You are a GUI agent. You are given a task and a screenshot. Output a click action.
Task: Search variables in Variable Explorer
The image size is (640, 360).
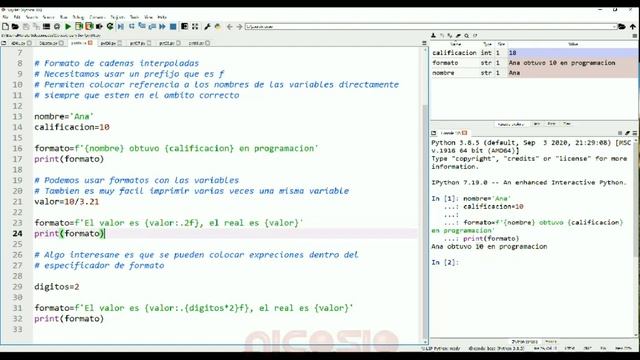click(x=467, y=36)
